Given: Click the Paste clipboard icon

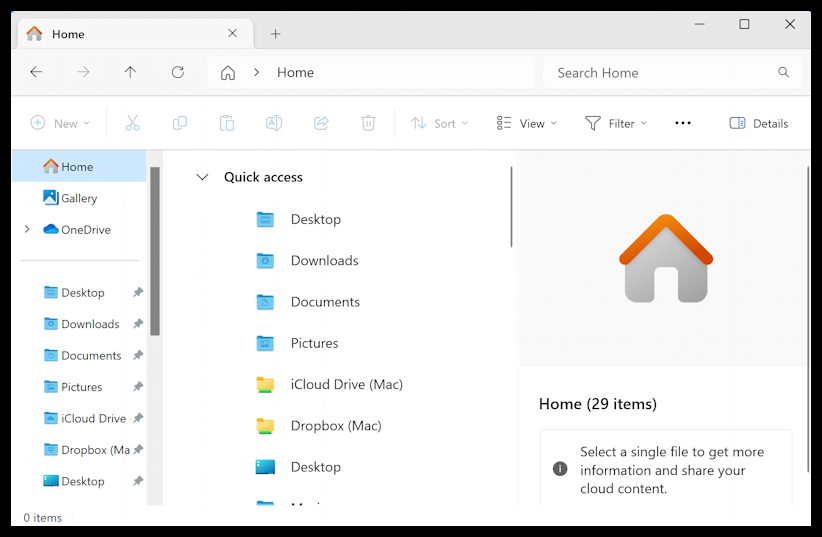Looking at the screenshot, I should 226,123.
